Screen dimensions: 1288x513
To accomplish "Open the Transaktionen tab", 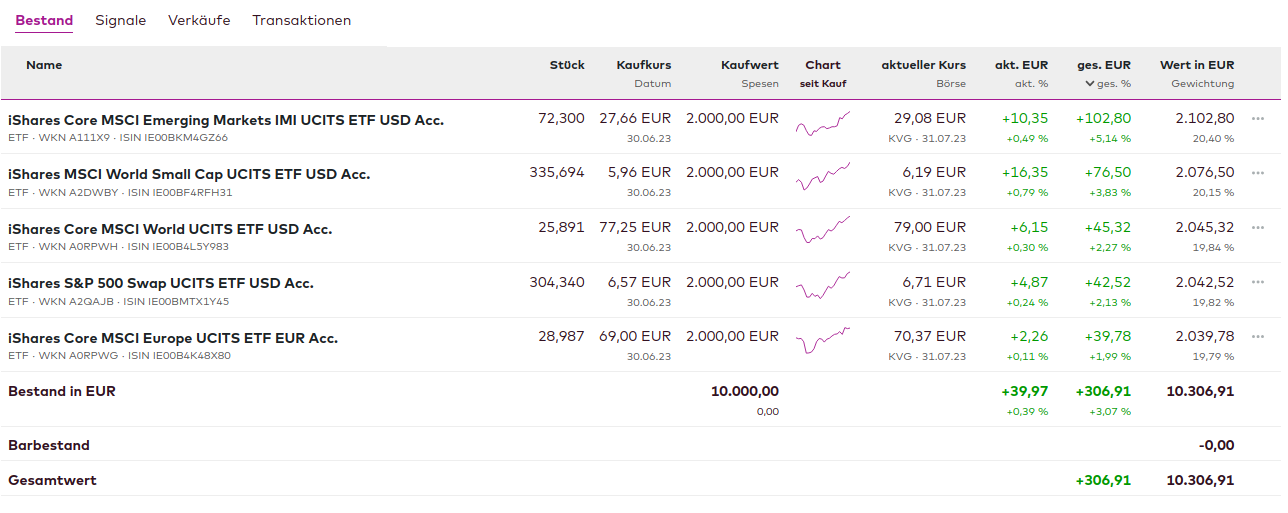I will [x=301, y=20].
